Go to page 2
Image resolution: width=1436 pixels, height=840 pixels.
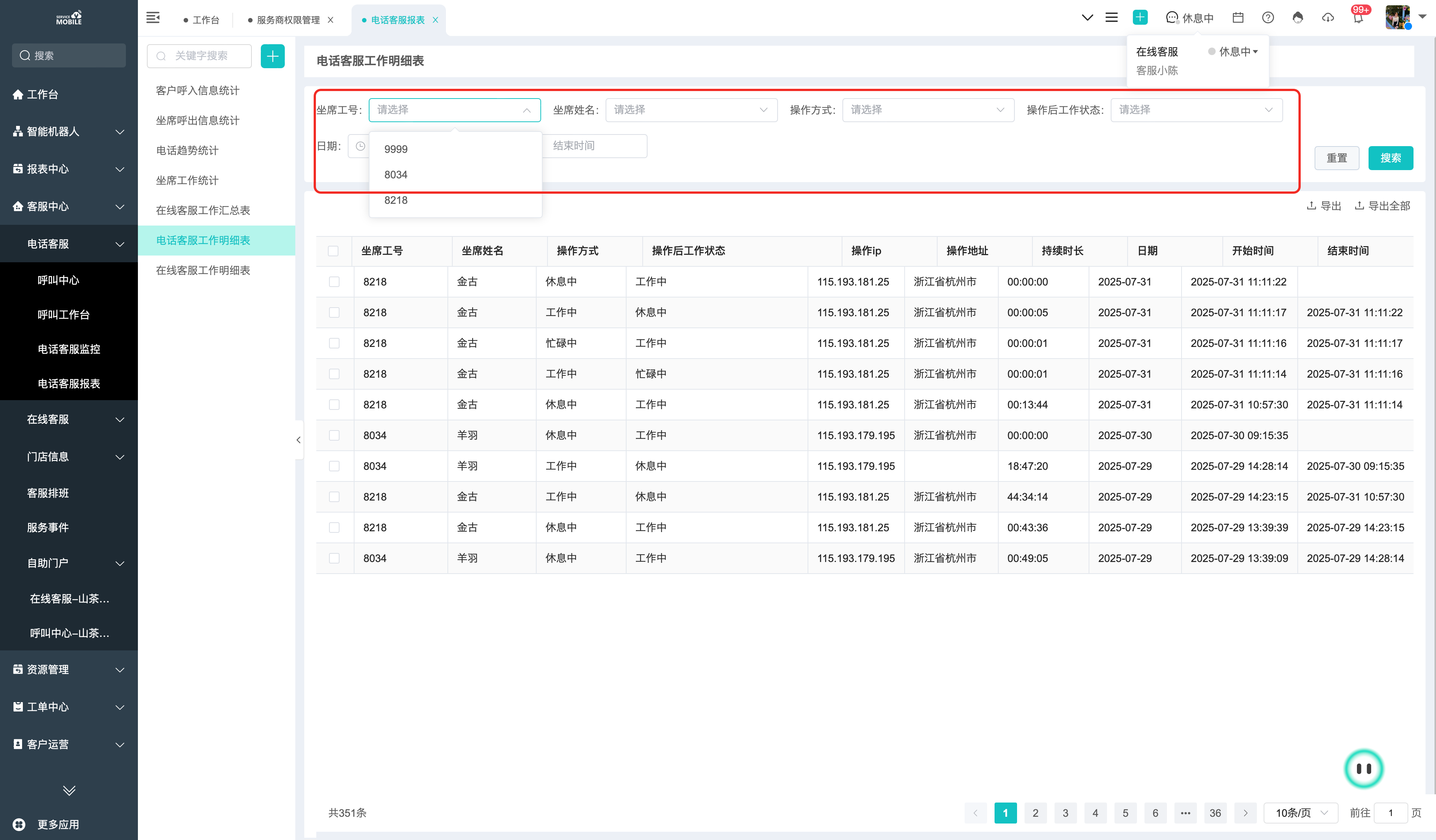tap(1035, 813)
